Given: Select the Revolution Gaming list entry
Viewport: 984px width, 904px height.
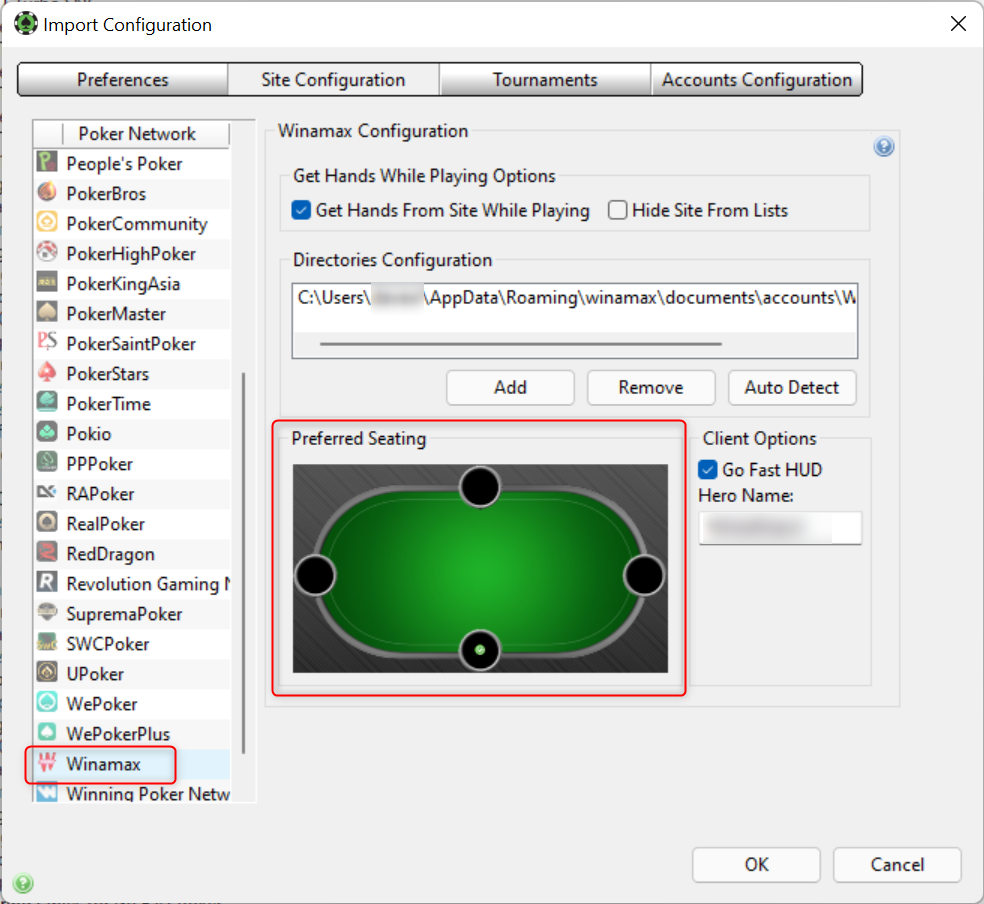Looking at the screenshot, I should [133, 584].
